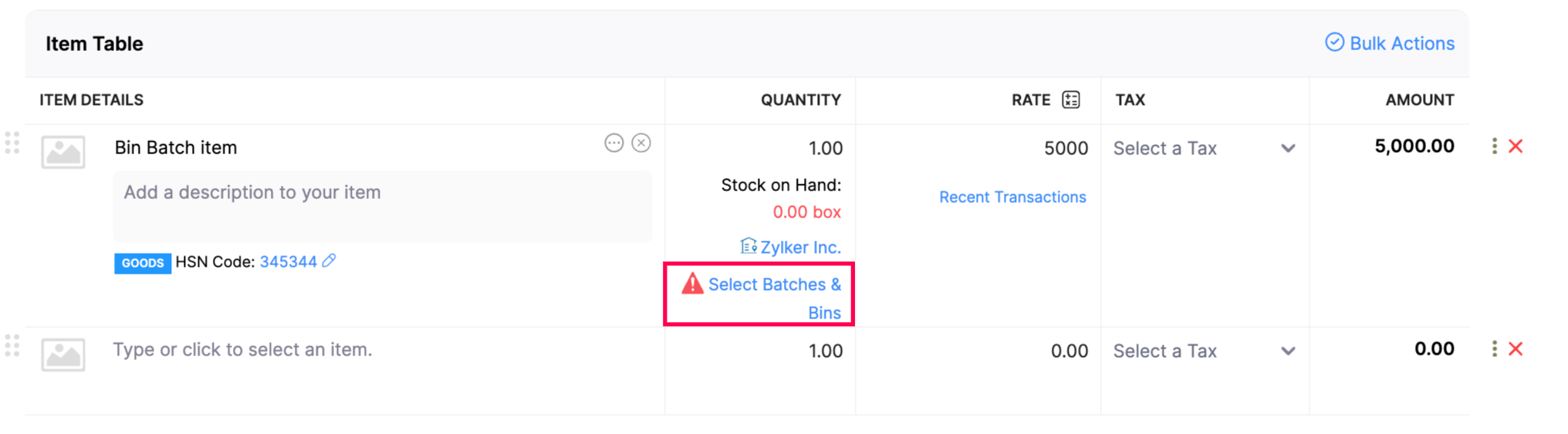
Task: Open the rate calculator icon beside RATE
Action: (1070, 99)
